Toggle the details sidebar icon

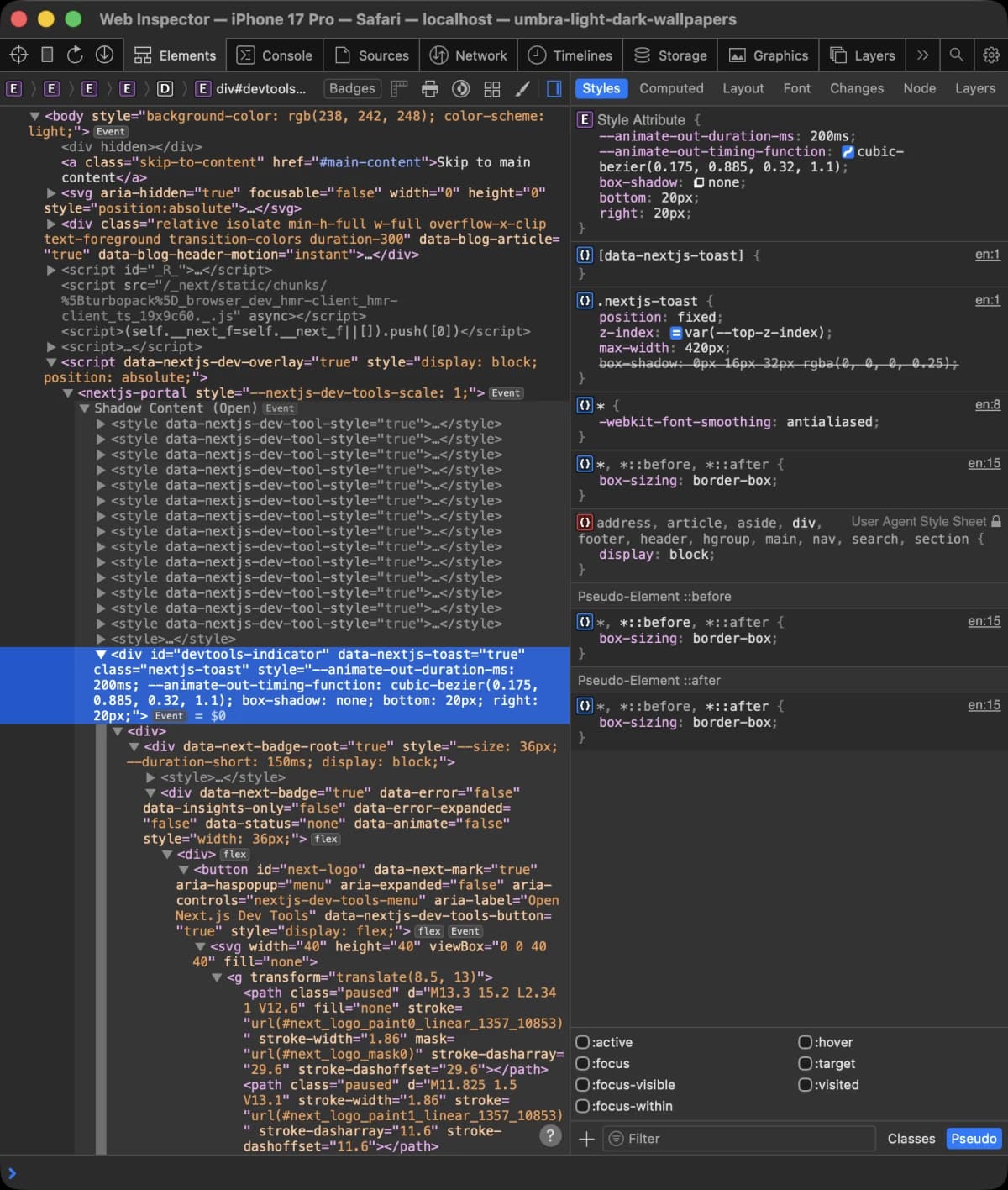pyautogui.click(x=554, y=88)
